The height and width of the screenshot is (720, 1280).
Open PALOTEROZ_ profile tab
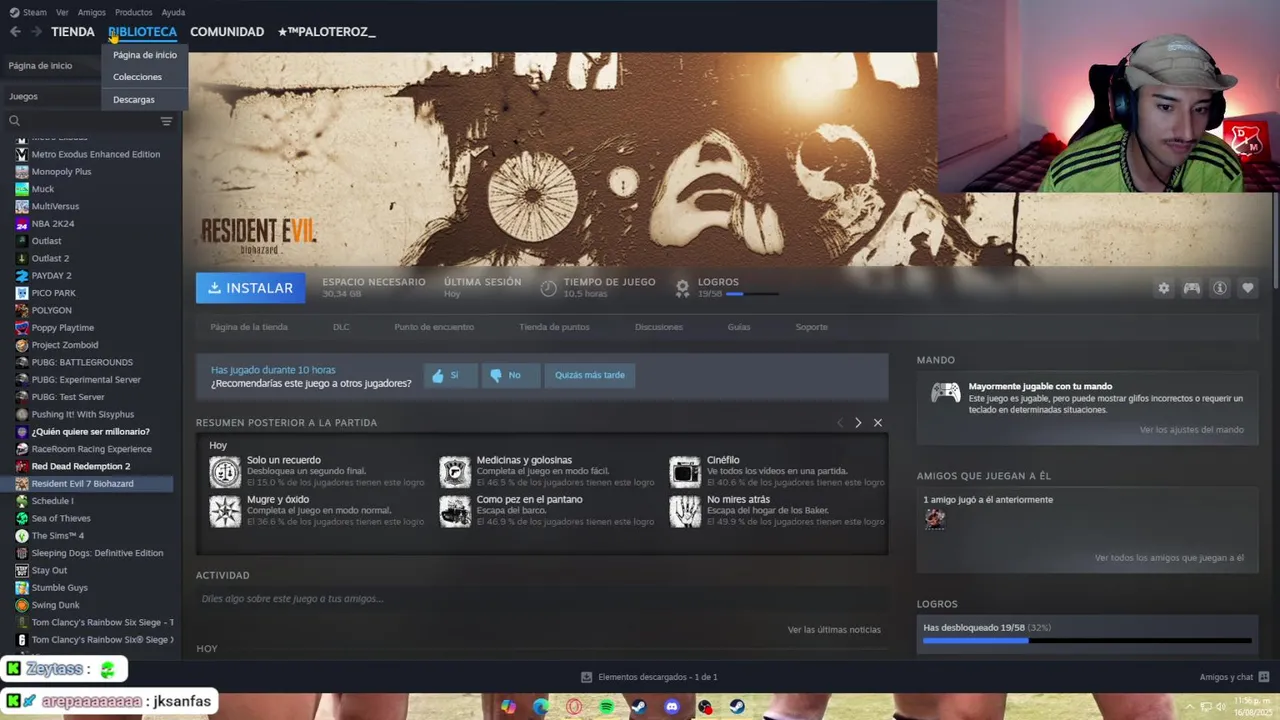(x=327, y=32)
